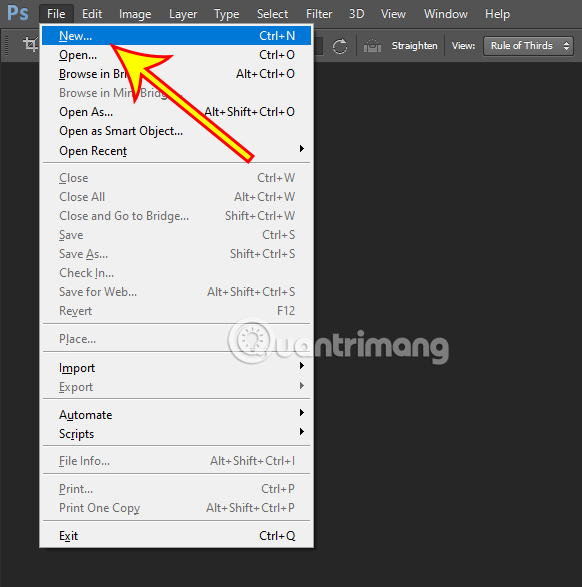Choose Open As... menu entry
This screenshot has width=582, height=587.
pyautogui.click(x=176, y=112)
